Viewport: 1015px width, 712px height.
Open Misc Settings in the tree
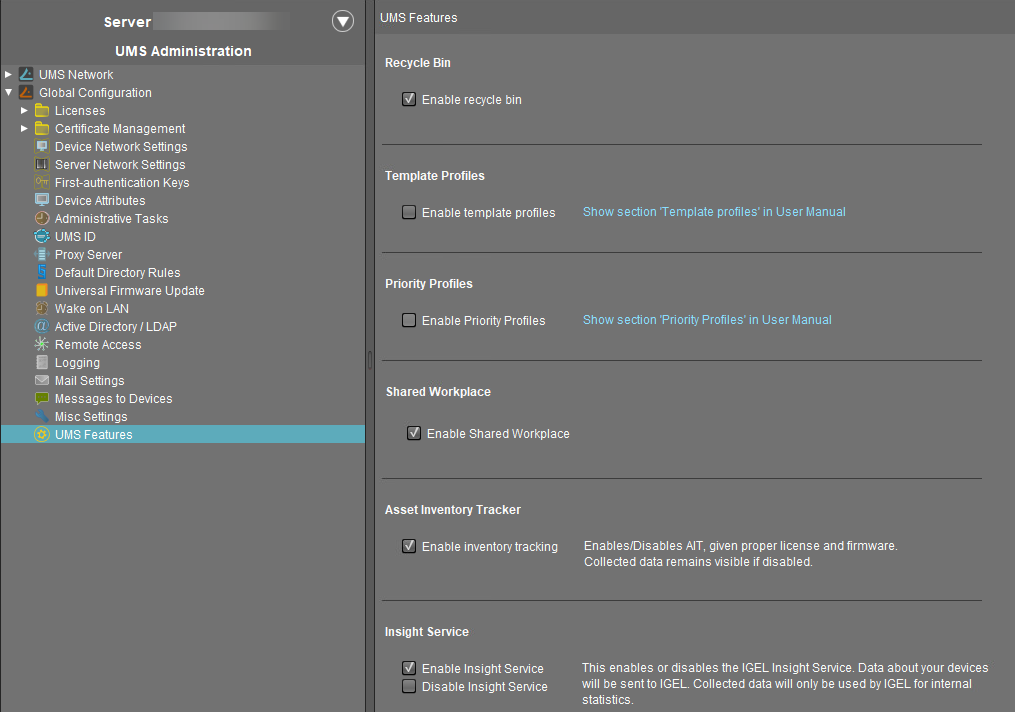(91, 417)
